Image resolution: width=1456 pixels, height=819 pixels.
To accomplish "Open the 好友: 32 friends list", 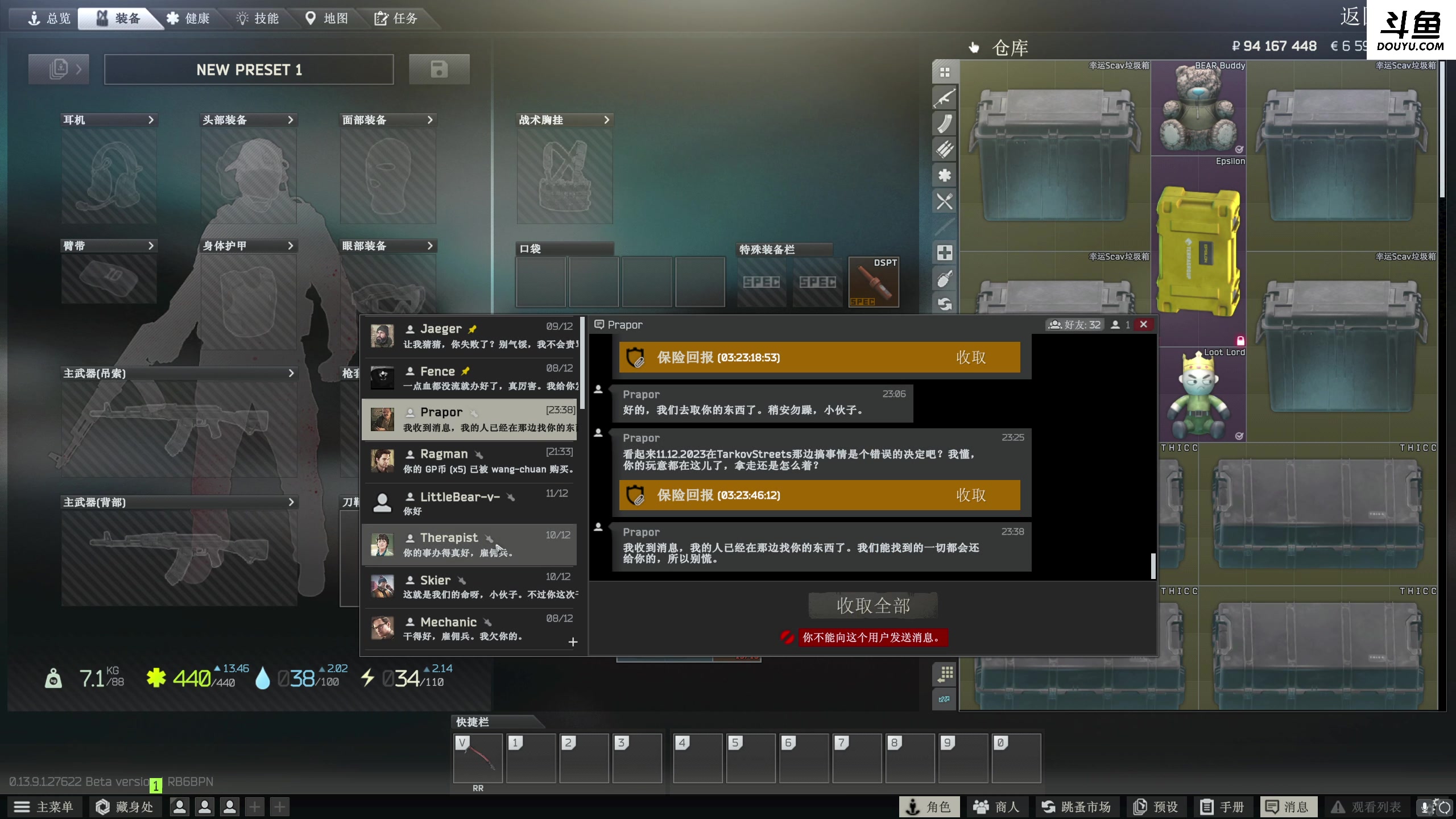I will tap(1075, 324).
